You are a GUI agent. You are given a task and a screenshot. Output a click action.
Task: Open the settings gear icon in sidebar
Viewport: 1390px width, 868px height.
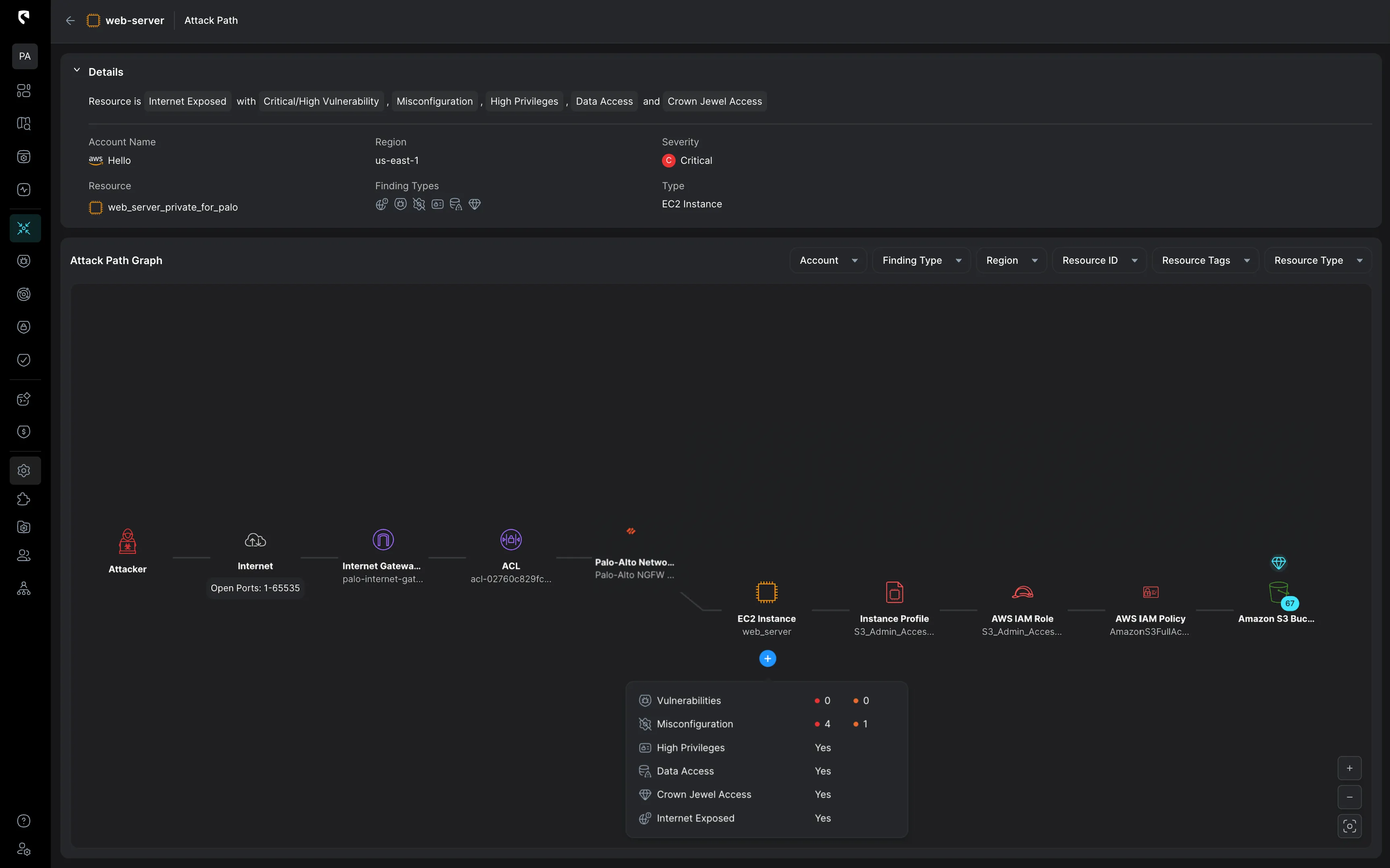(25, 471)
